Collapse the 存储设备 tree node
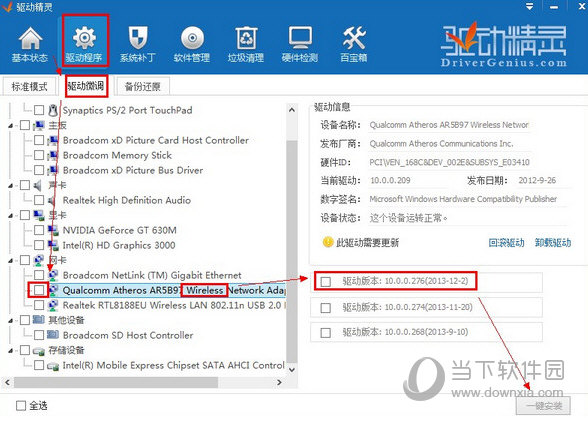This screenshot has height=422, width=588. pyautogui.click(x=11, y=351)
